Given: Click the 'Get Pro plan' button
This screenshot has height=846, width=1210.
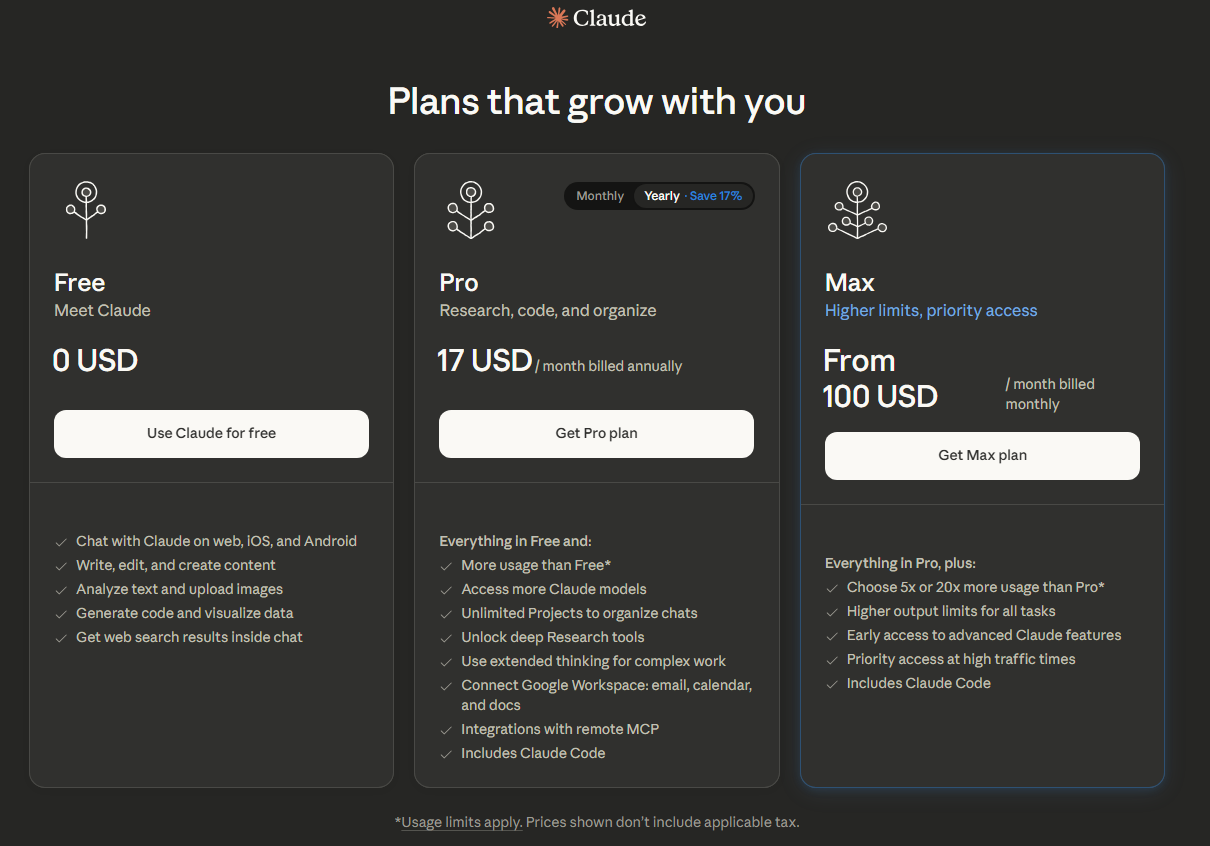Looking at the screenshot, I should tap(596, 434).
